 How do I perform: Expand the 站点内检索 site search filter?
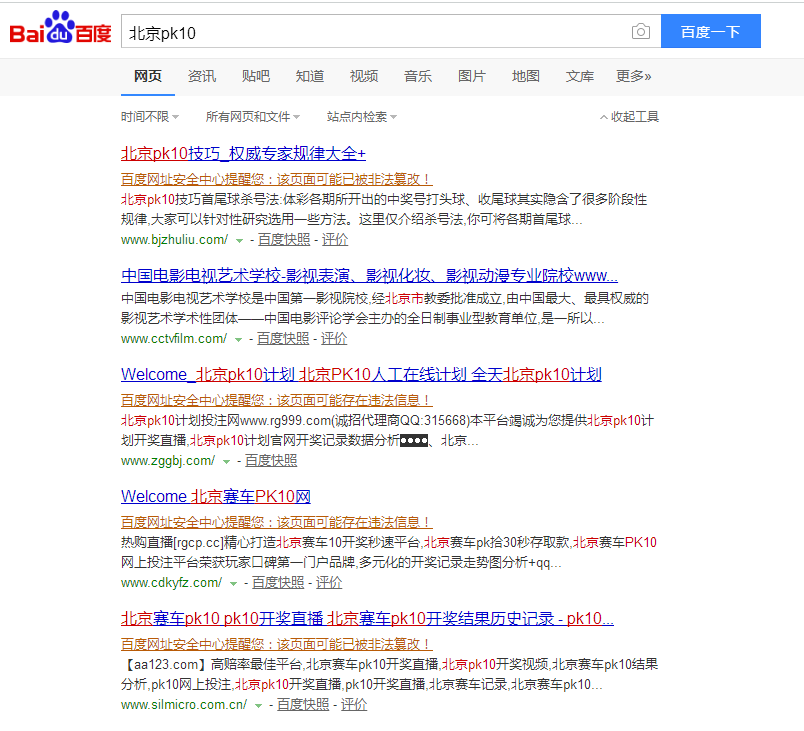point(362,117)
